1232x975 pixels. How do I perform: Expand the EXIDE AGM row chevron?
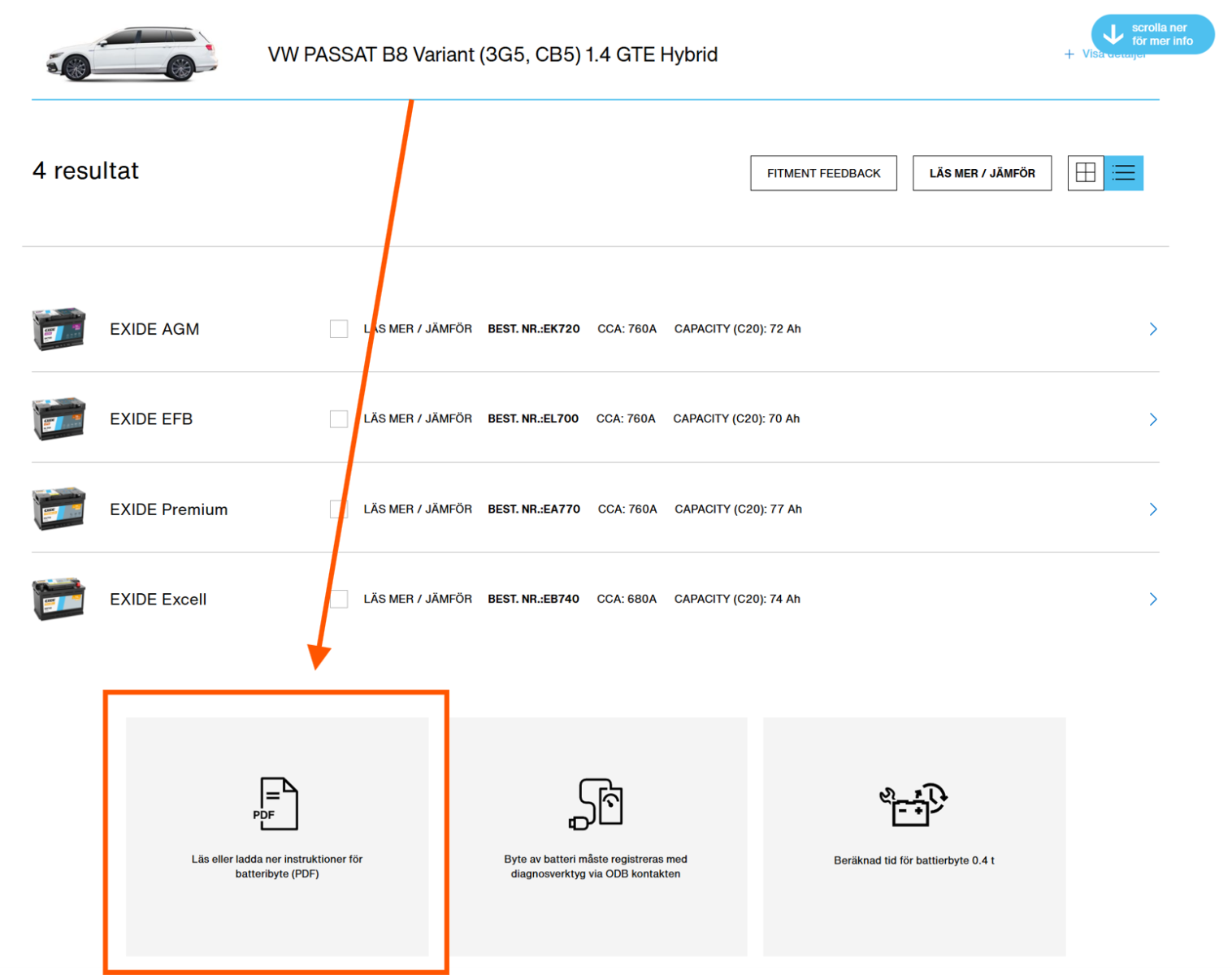point(1153,329)
